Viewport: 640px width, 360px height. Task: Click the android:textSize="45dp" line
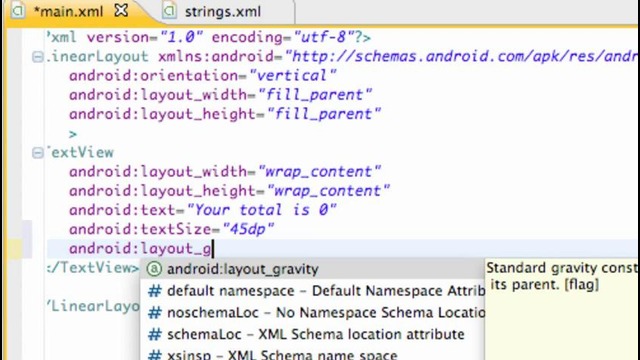(x=171, y=229)
